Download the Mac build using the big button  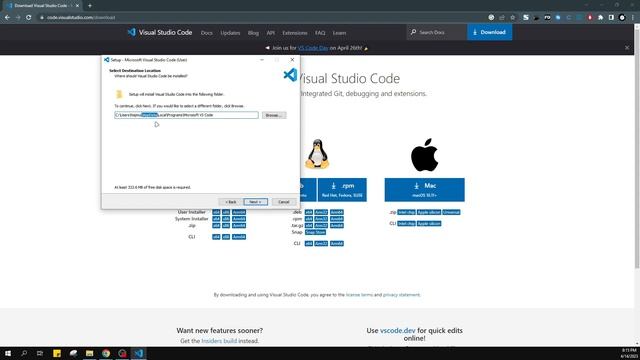[x=424, y=190]
